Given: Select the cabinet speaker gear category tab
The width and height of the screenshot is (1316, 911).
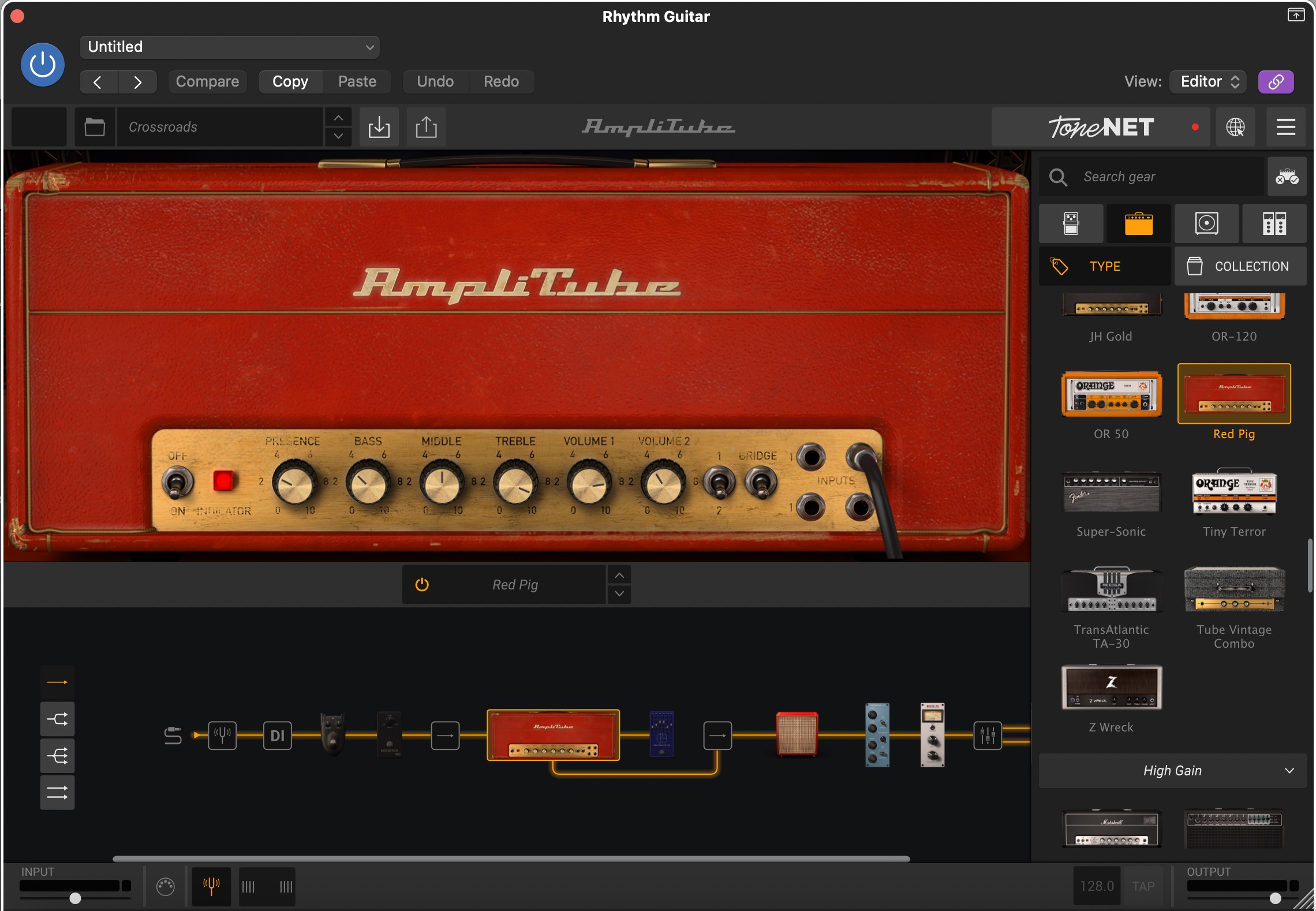Looking at the screenshot, I should 1206,223.
